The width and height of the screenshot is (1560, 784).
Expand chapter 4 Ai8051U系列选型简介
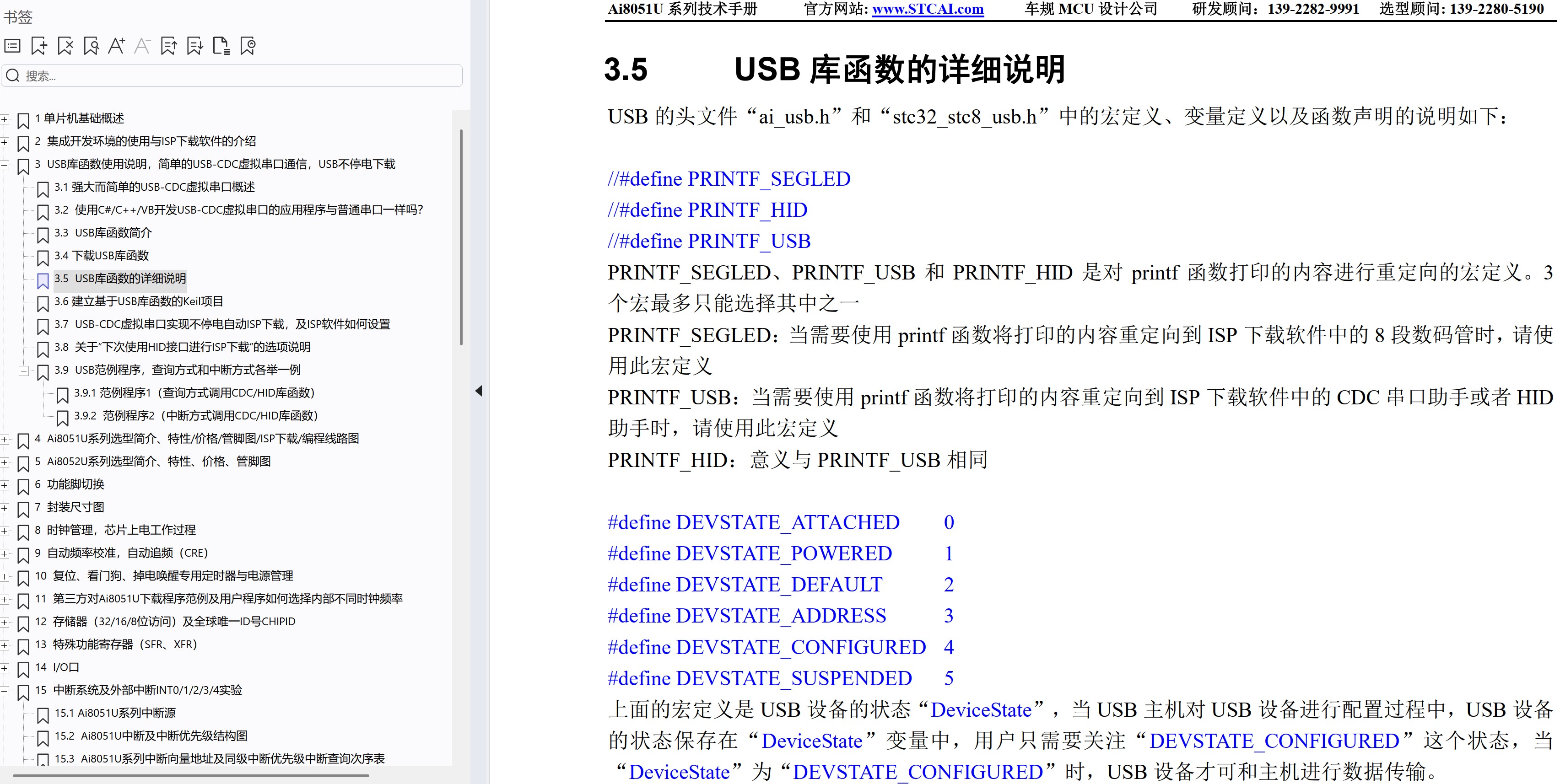[4, 440]
